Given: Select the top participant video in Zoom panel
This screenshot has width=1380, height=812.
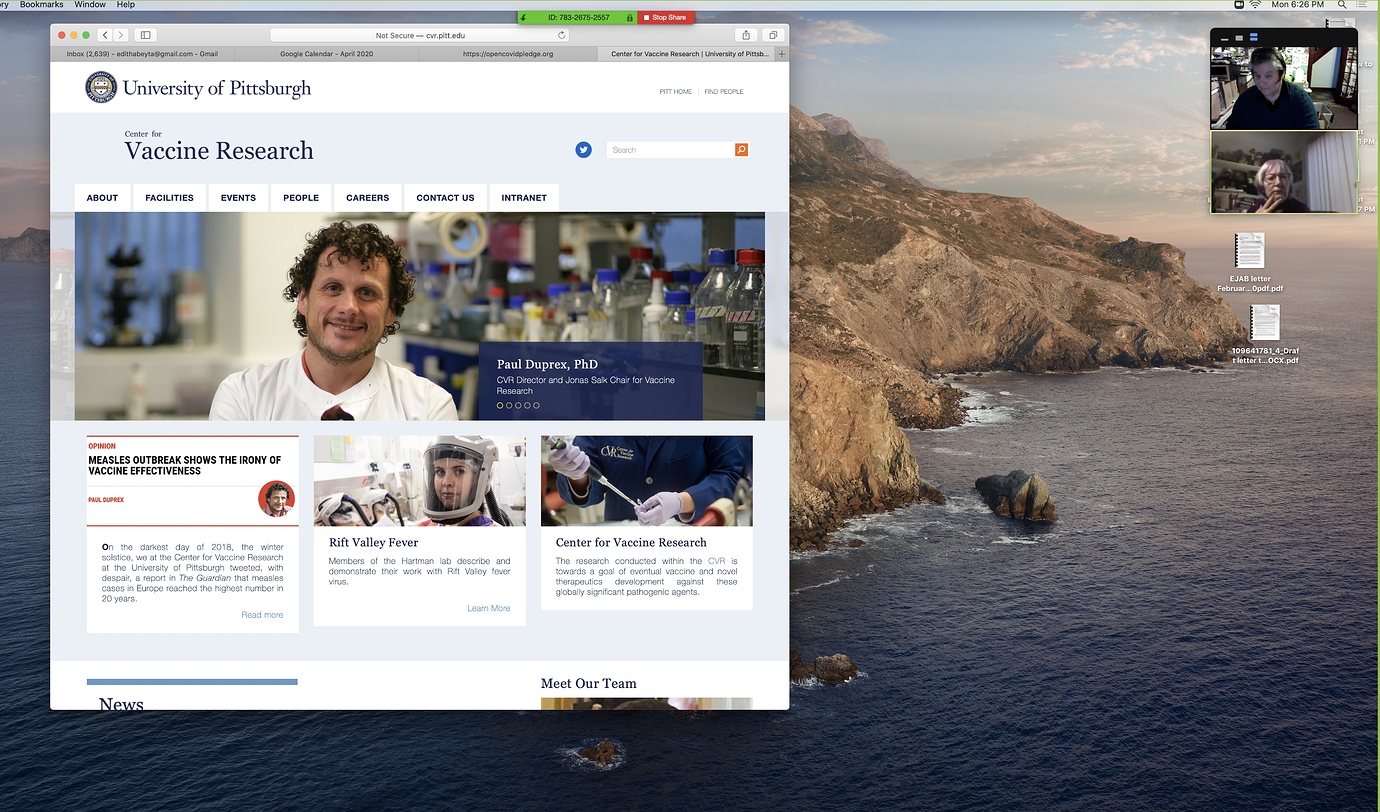Looking at the screenshot, I should [1284, 88].
